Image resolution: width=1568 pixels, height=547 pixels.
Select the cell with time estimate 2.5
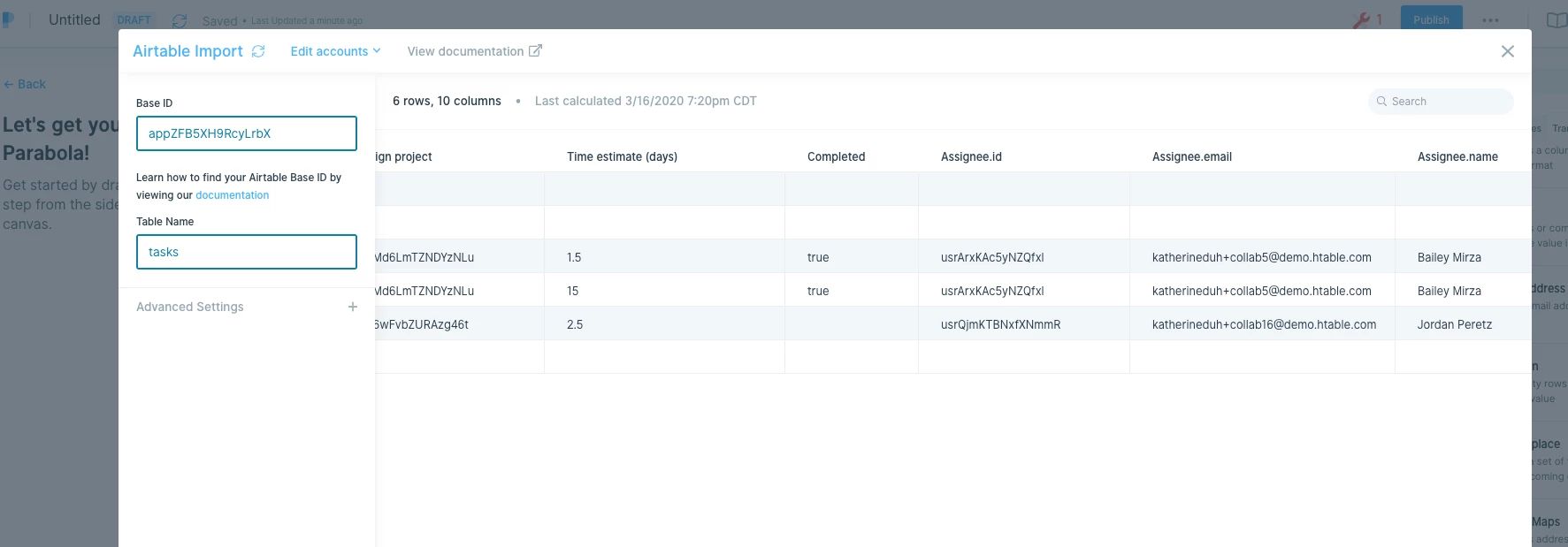coord(664,324)
